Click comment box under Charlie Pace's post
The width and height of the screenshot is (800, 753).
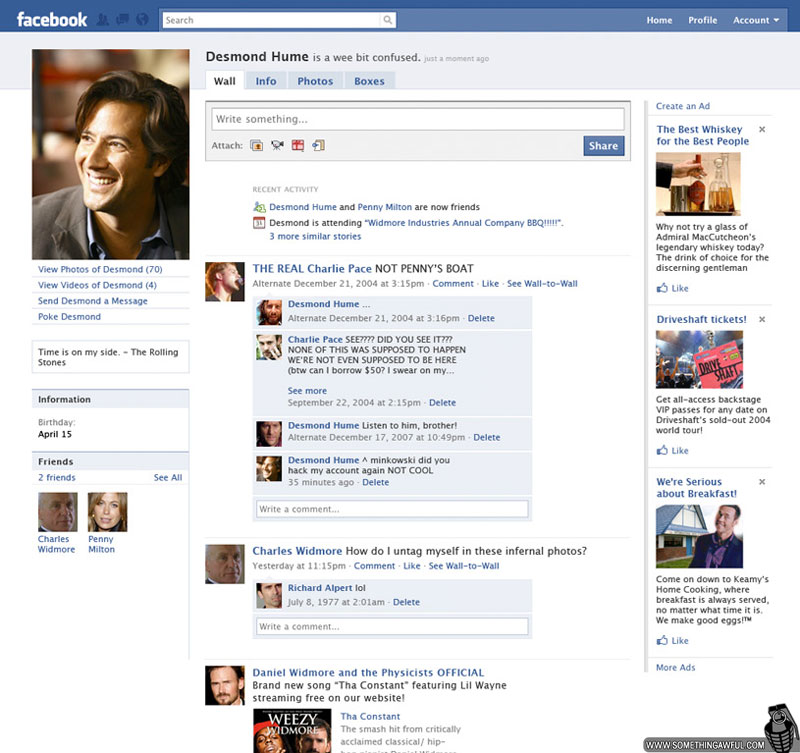pos(392,509)
